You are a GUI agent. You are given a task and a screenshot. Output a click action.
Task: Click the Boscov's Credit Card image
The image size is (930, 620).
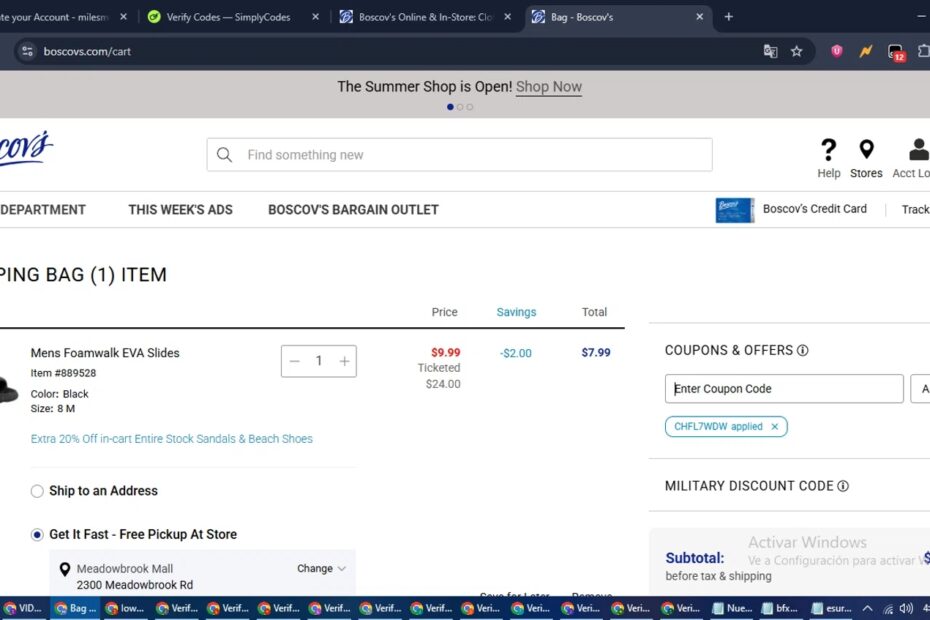[x=734, y=210]
